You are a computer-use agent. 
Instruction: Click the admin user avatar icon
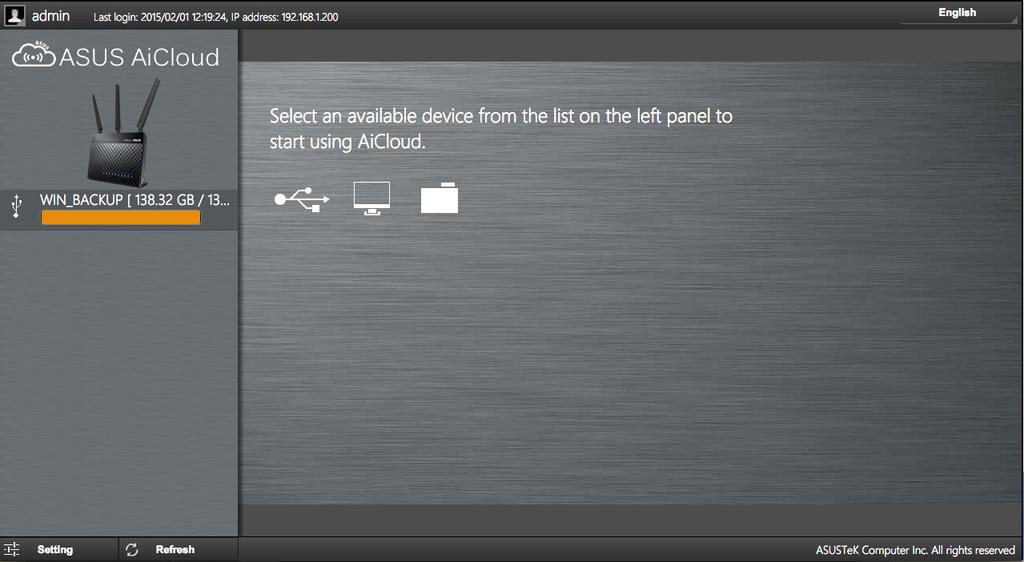click(x=14, y=16)
